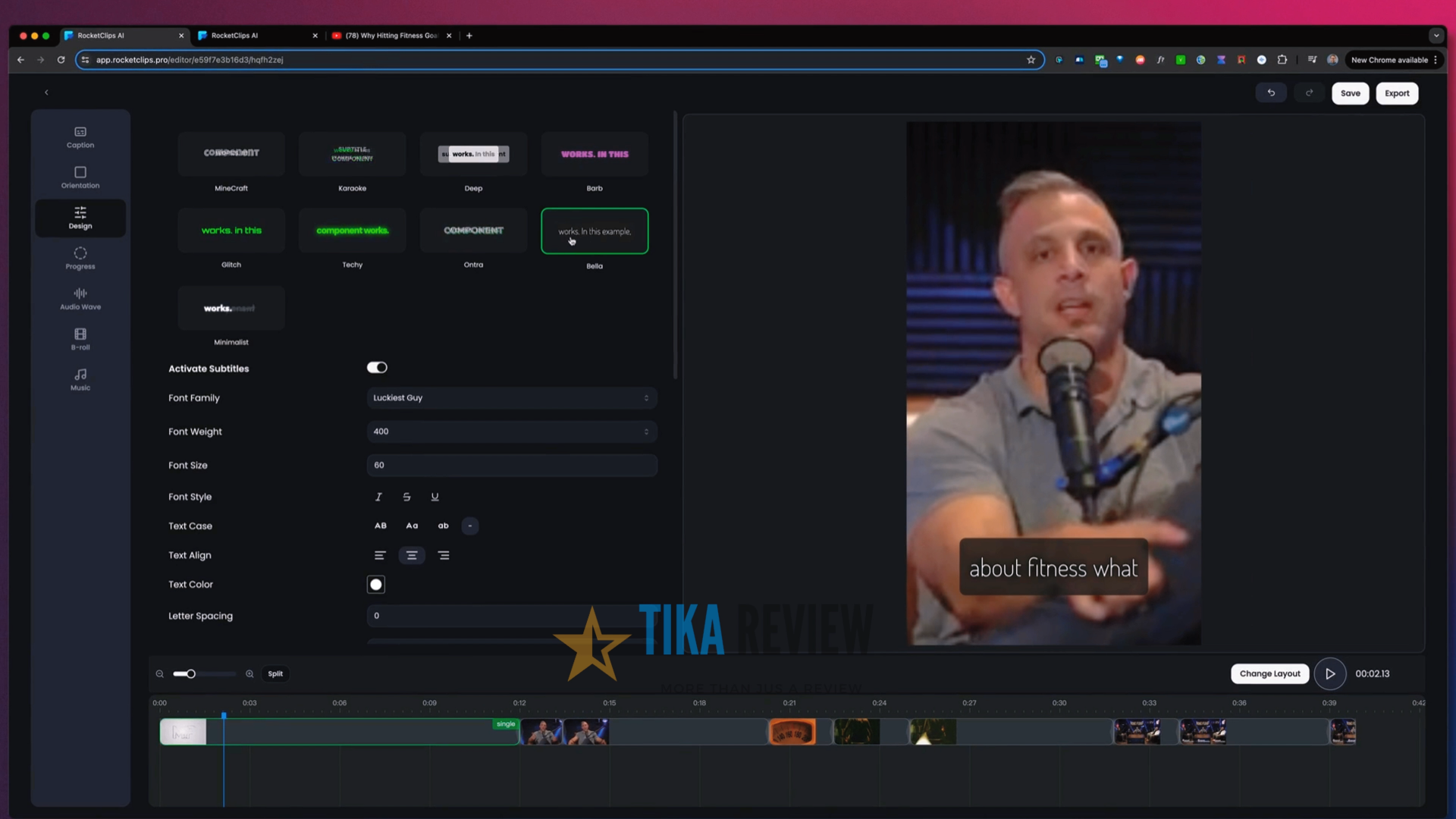Adjust the timeline zoom slider
Image resolution: width=1456 pixels, height=819 pixels.
coord(191,673)
